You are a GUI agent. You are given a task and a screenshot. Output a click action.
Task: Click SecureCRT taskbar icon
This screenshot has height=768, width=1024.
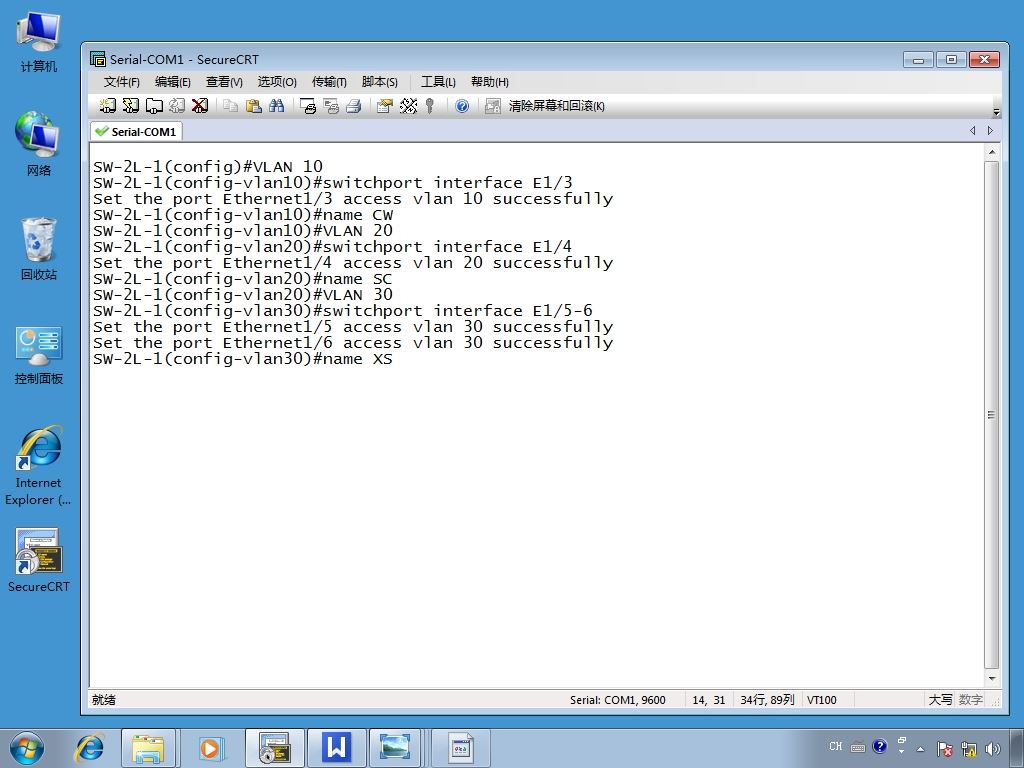tap(274, 748)
